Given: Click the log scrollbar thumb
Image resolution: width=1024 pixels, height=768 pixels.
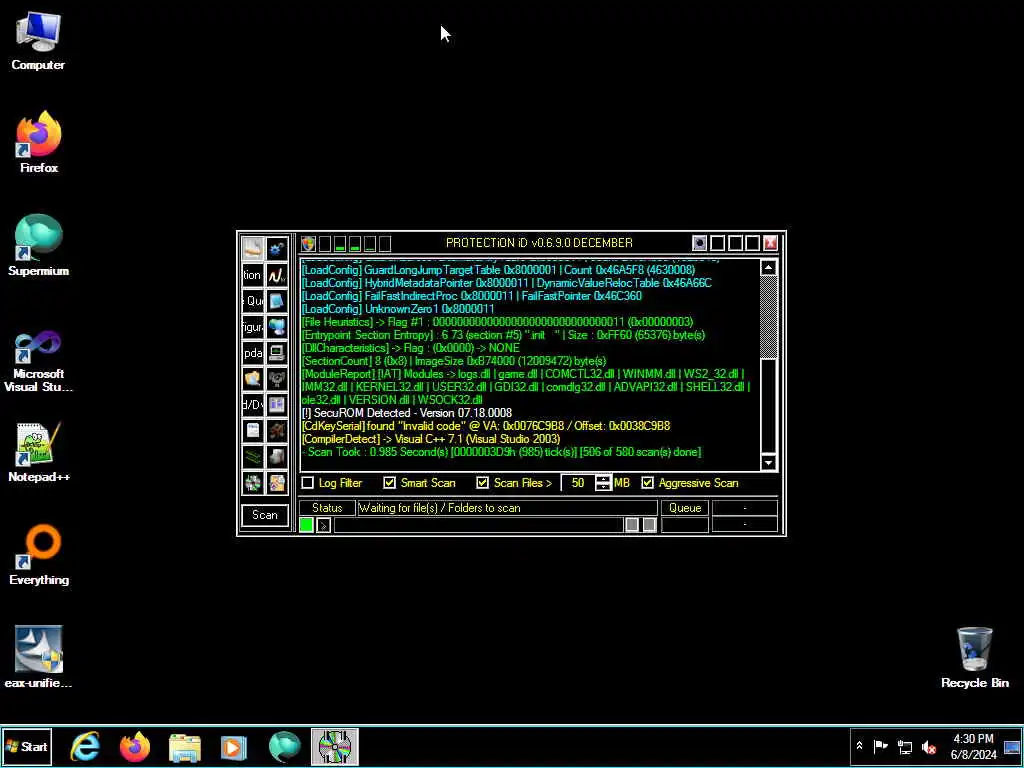Looking at the screenshot, I should point(768,406).
